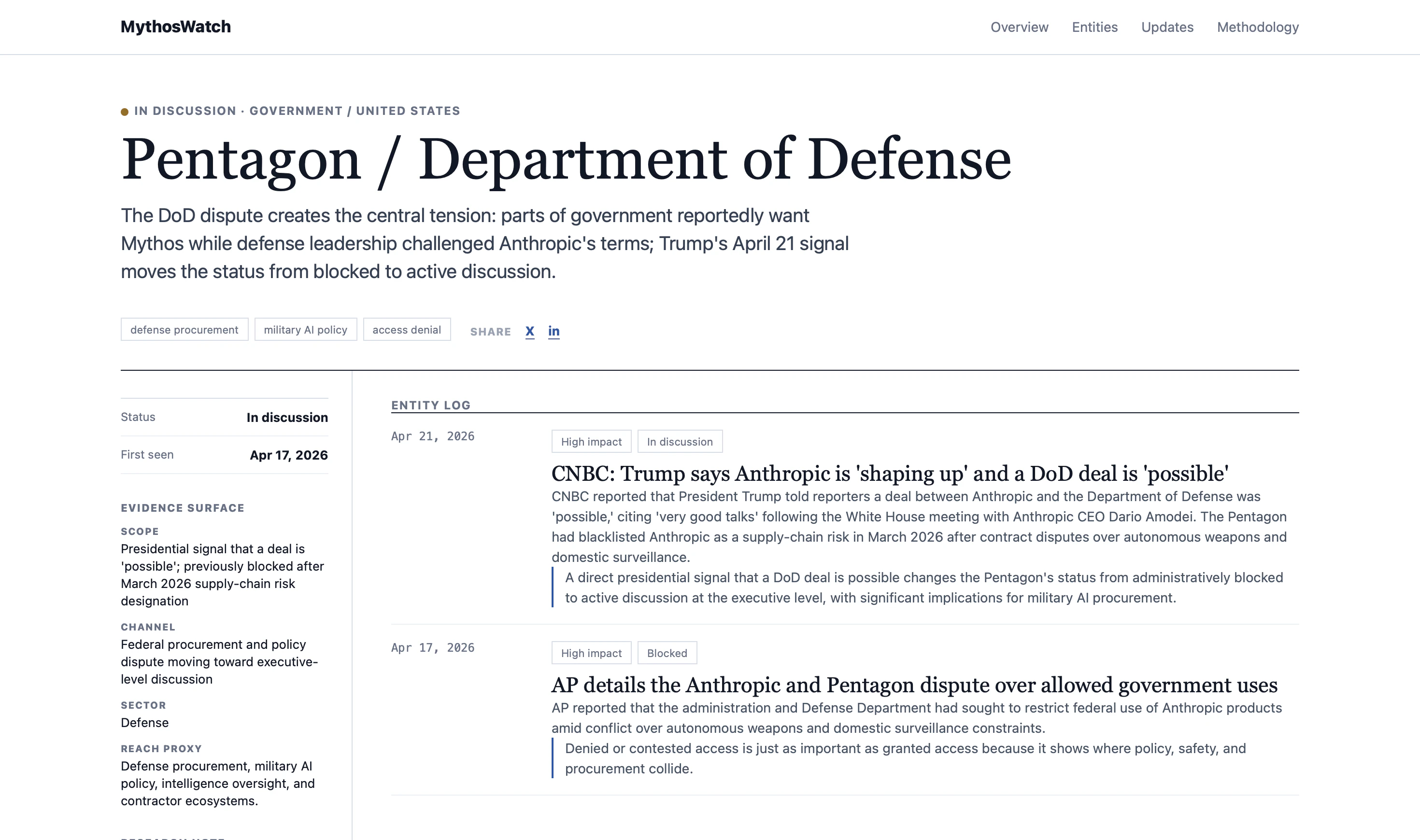Navigate to the Updates page
The height and width of the screenshot is (840, 1420).
tap(1166, 27)
